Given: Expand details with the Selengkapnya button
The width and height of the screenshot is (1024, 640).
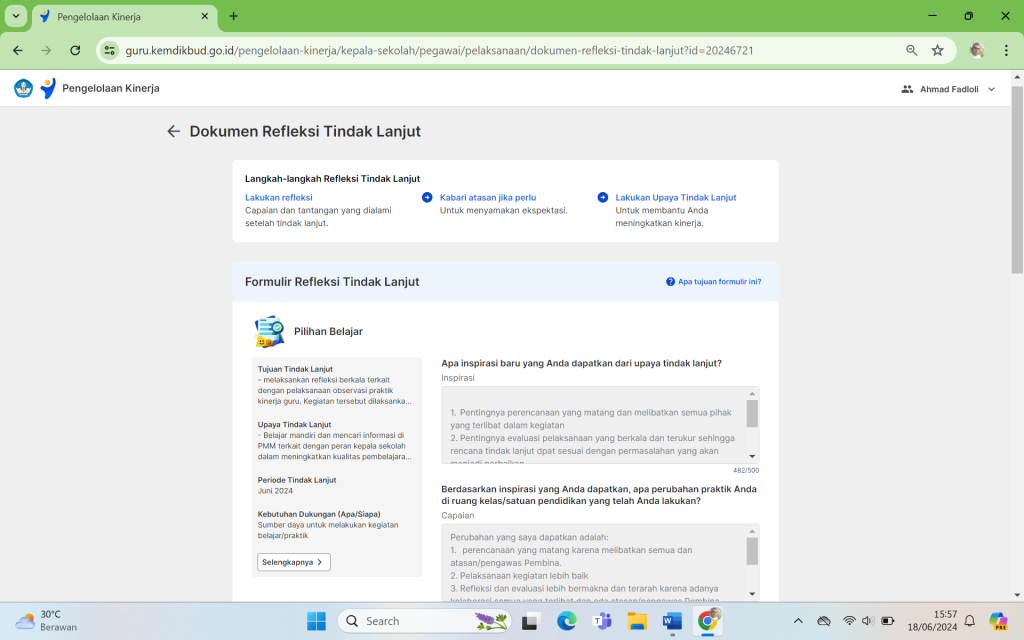Looking at the screenshot, I should point(293,562).
